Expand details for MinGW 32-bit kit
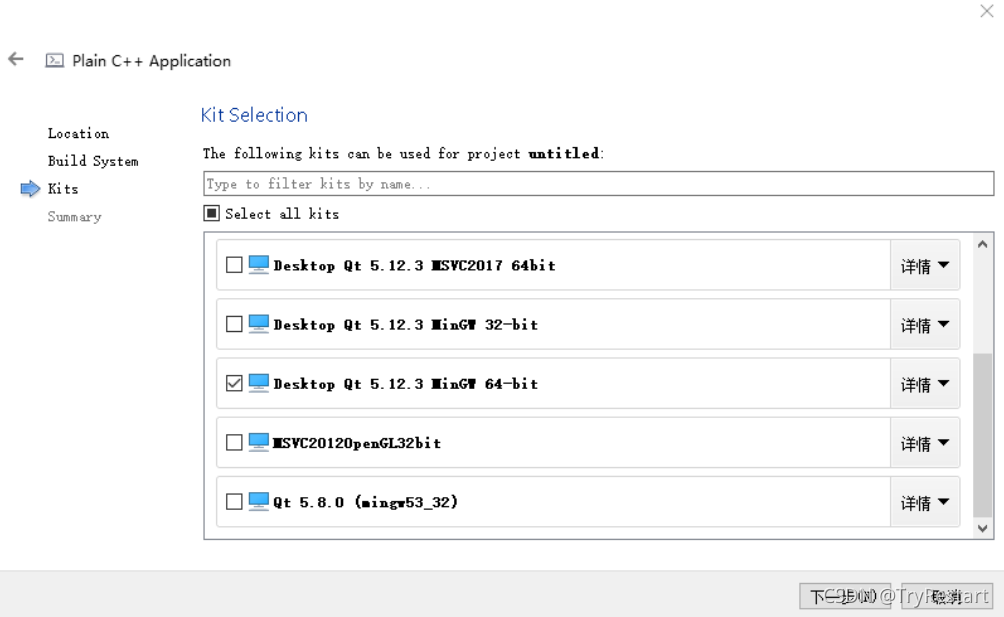The width and height of the screenshot is (1004, 617). 925,325
